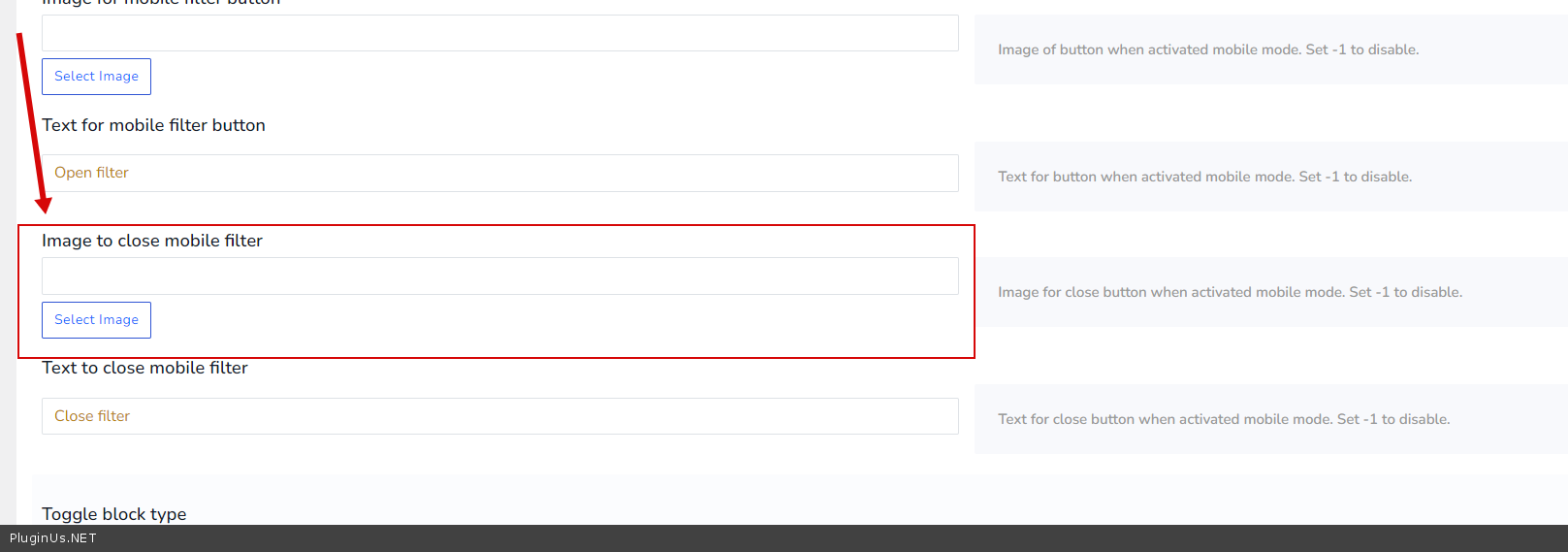Screen dimensions: 1568x552
Task: Click the red arrow head pointing downward
Action: coord(43,204)
